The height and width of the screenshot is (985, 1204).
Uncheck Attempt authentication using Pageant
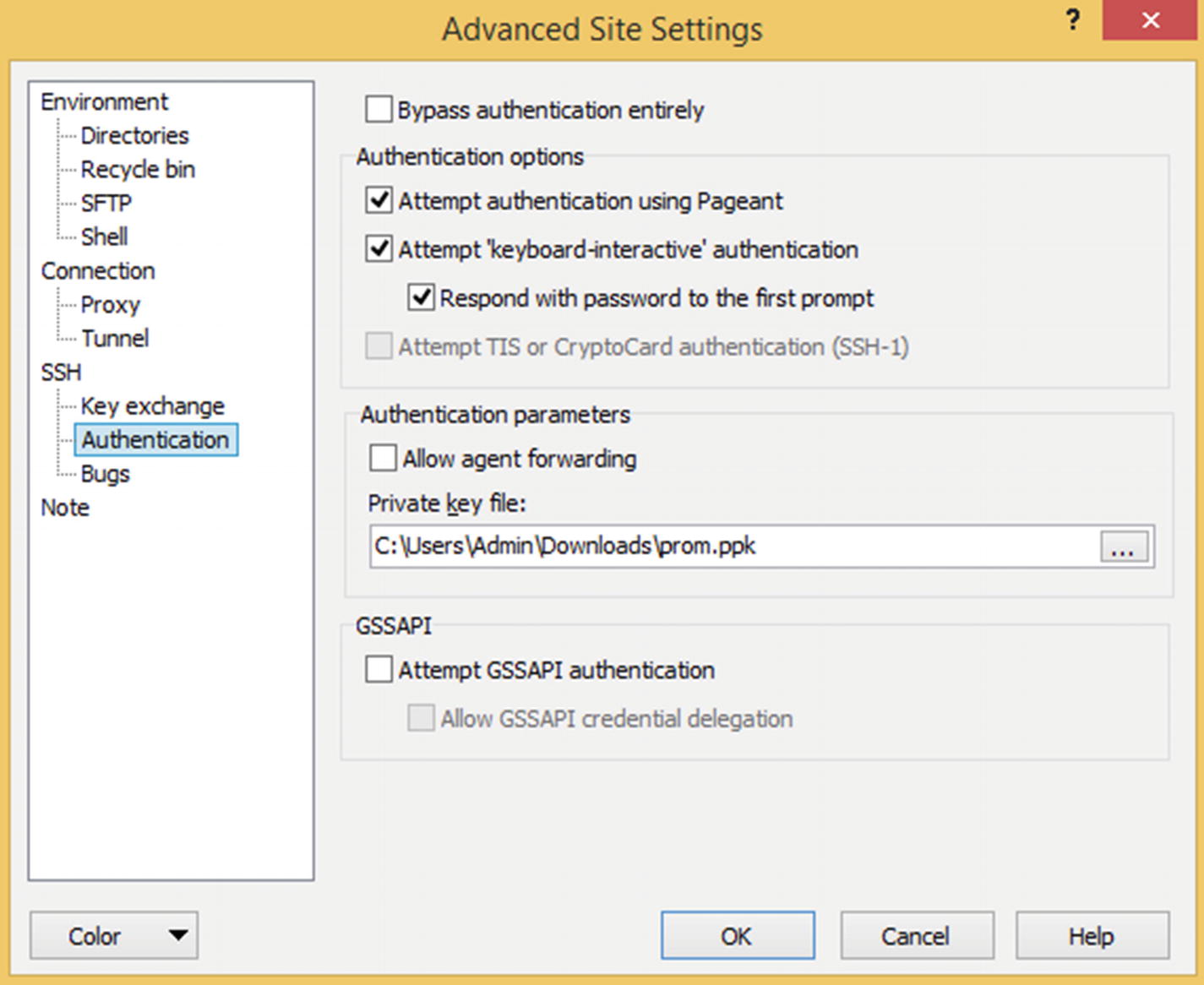[x=379, y=201]
